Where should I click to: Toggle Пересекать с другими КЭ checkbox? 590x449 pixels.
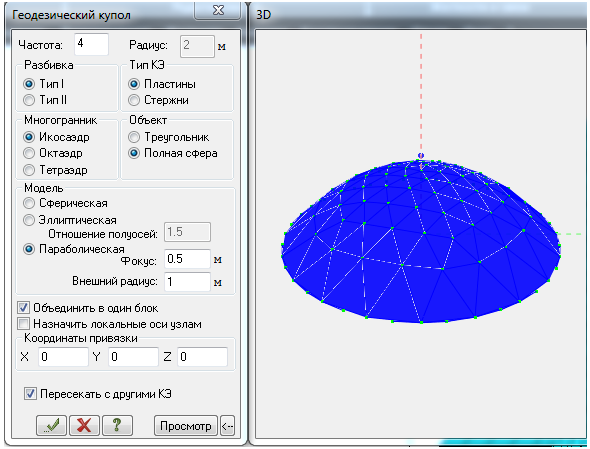[98, 394]
